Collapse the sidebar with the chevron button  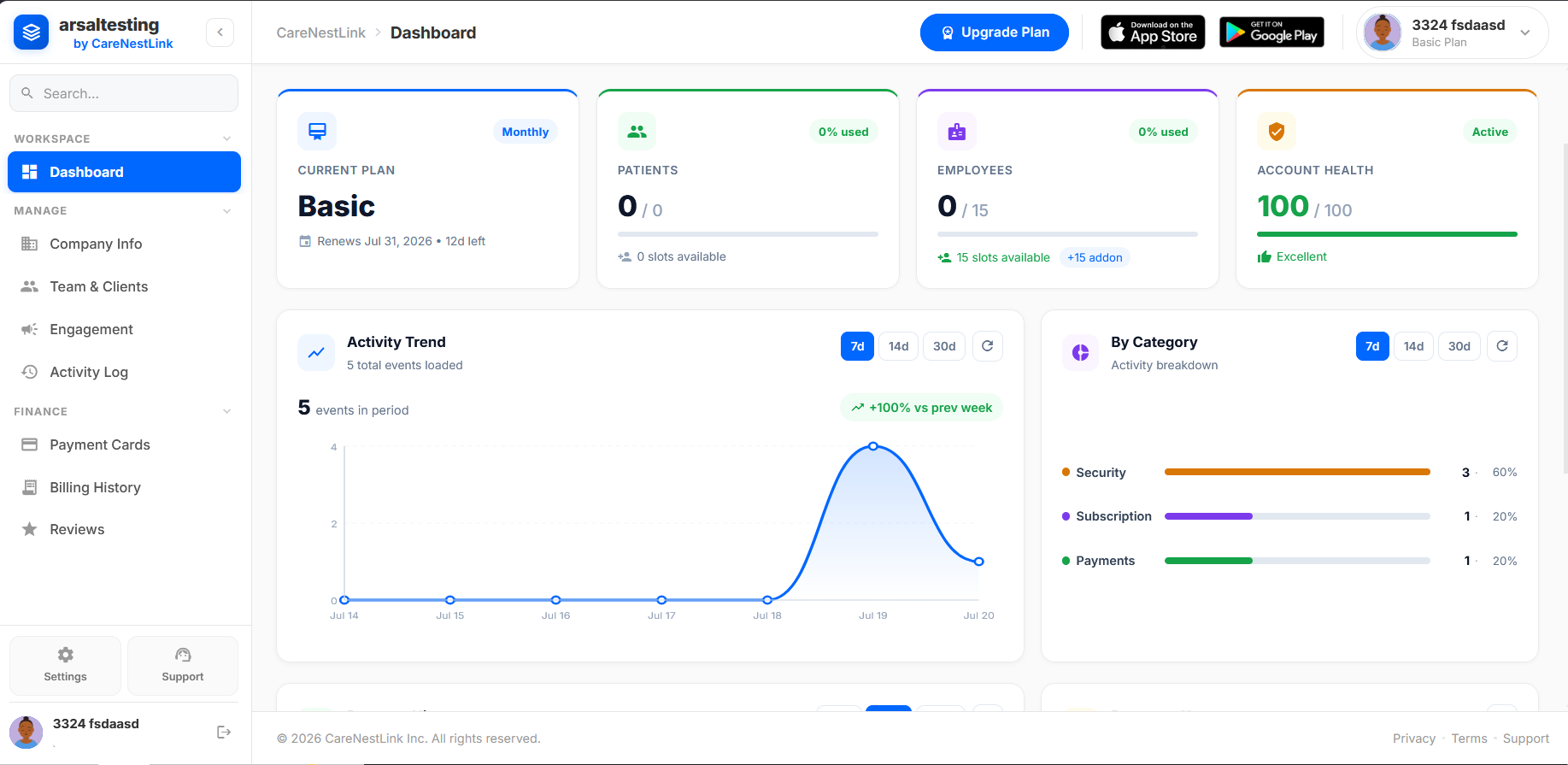220,32
